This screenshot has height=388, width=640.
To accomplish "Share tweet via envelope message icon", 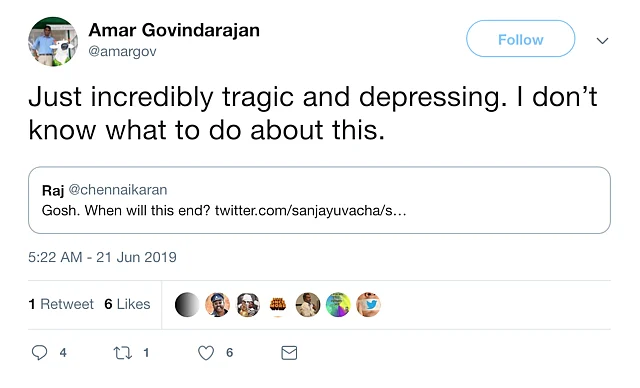I will 289,353.
